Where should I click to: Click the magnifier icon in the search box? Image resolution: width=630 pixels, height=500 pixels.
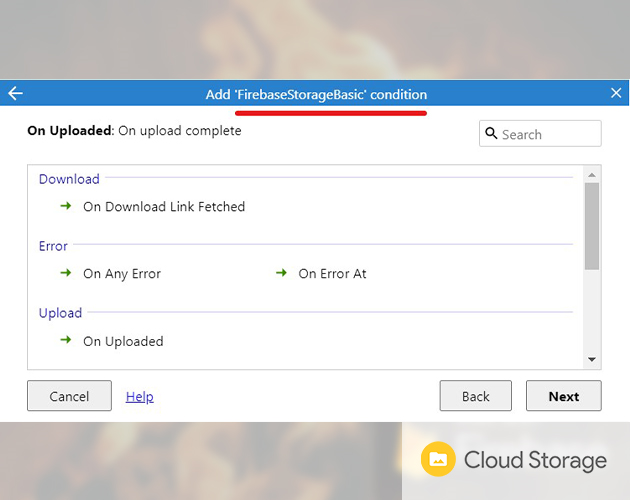491,134
